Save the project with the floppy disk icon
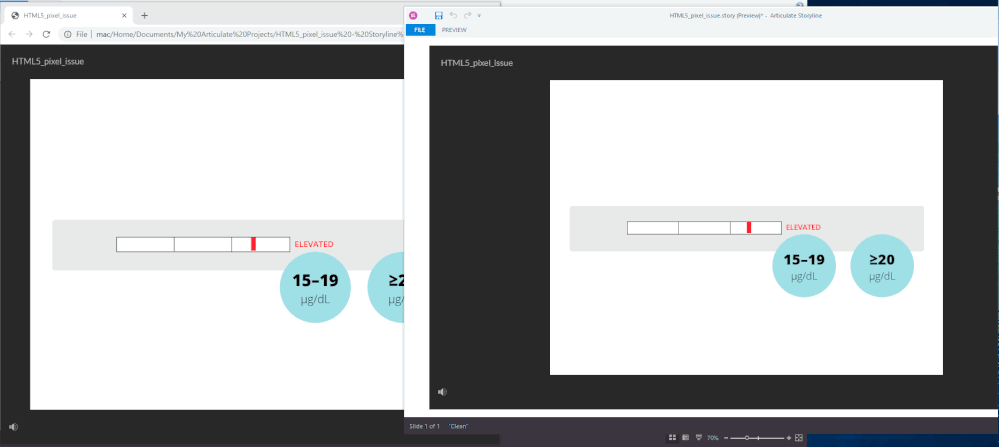 [438, 15]
